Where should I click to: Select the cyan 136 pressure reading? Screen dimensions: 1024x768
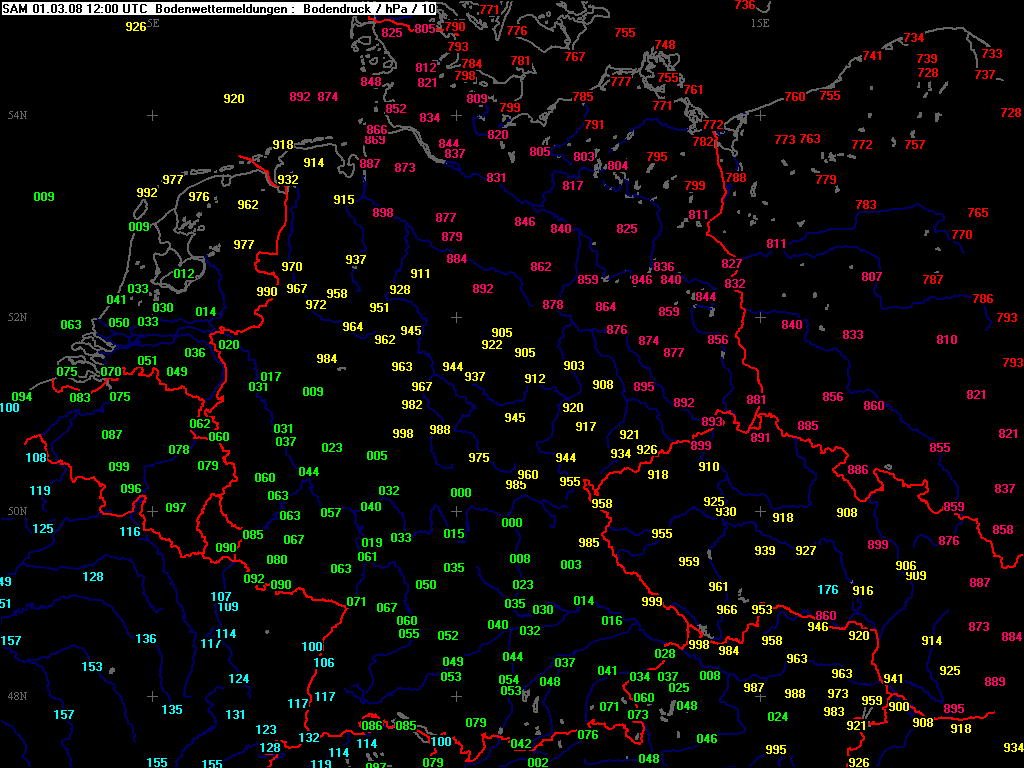point(146,639)
